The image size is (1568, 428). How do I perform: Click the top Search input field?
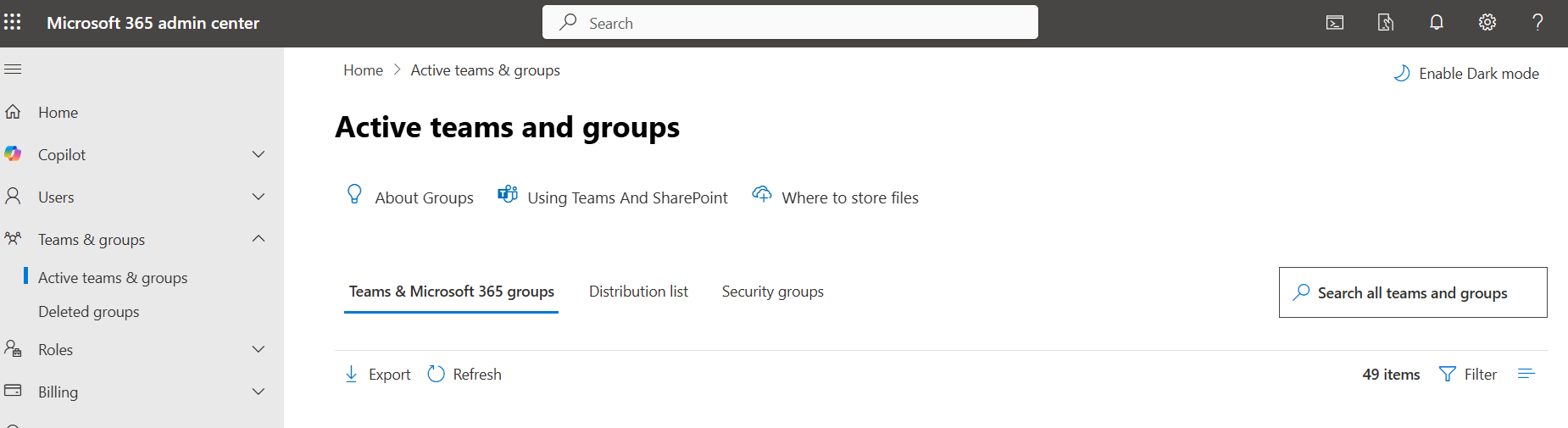(790, 22)
